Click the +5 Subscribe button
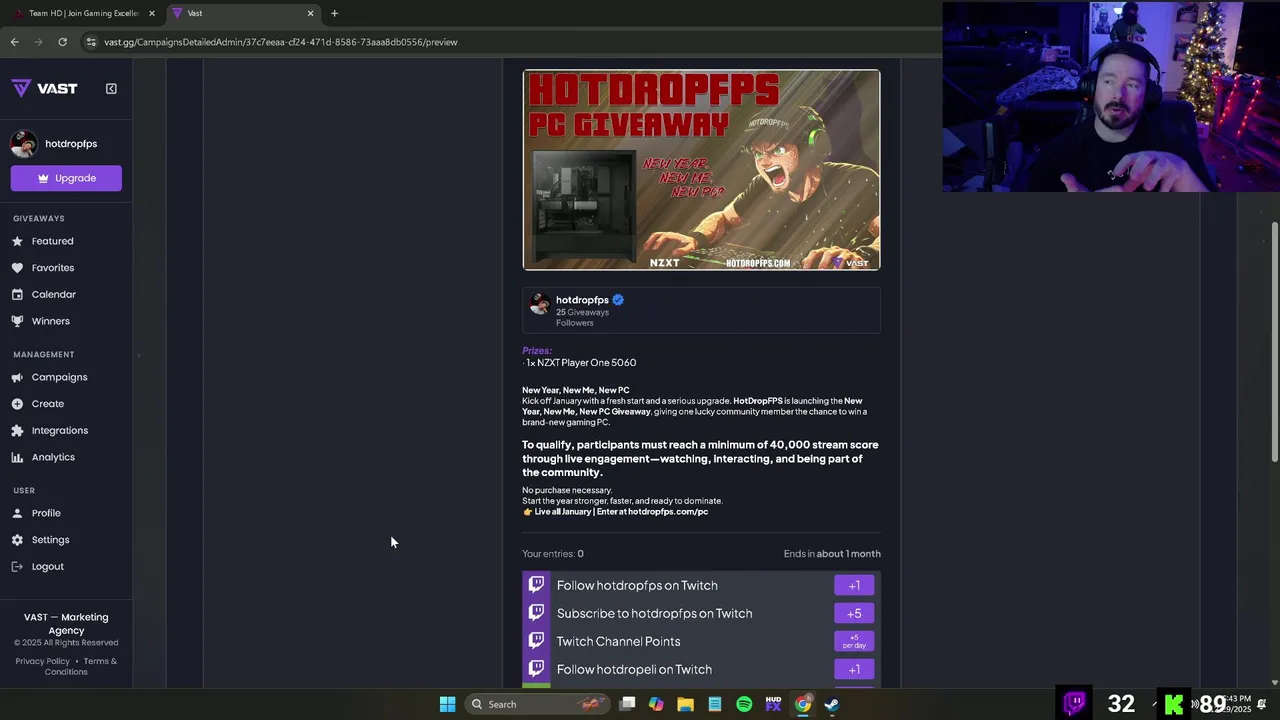 854,613
